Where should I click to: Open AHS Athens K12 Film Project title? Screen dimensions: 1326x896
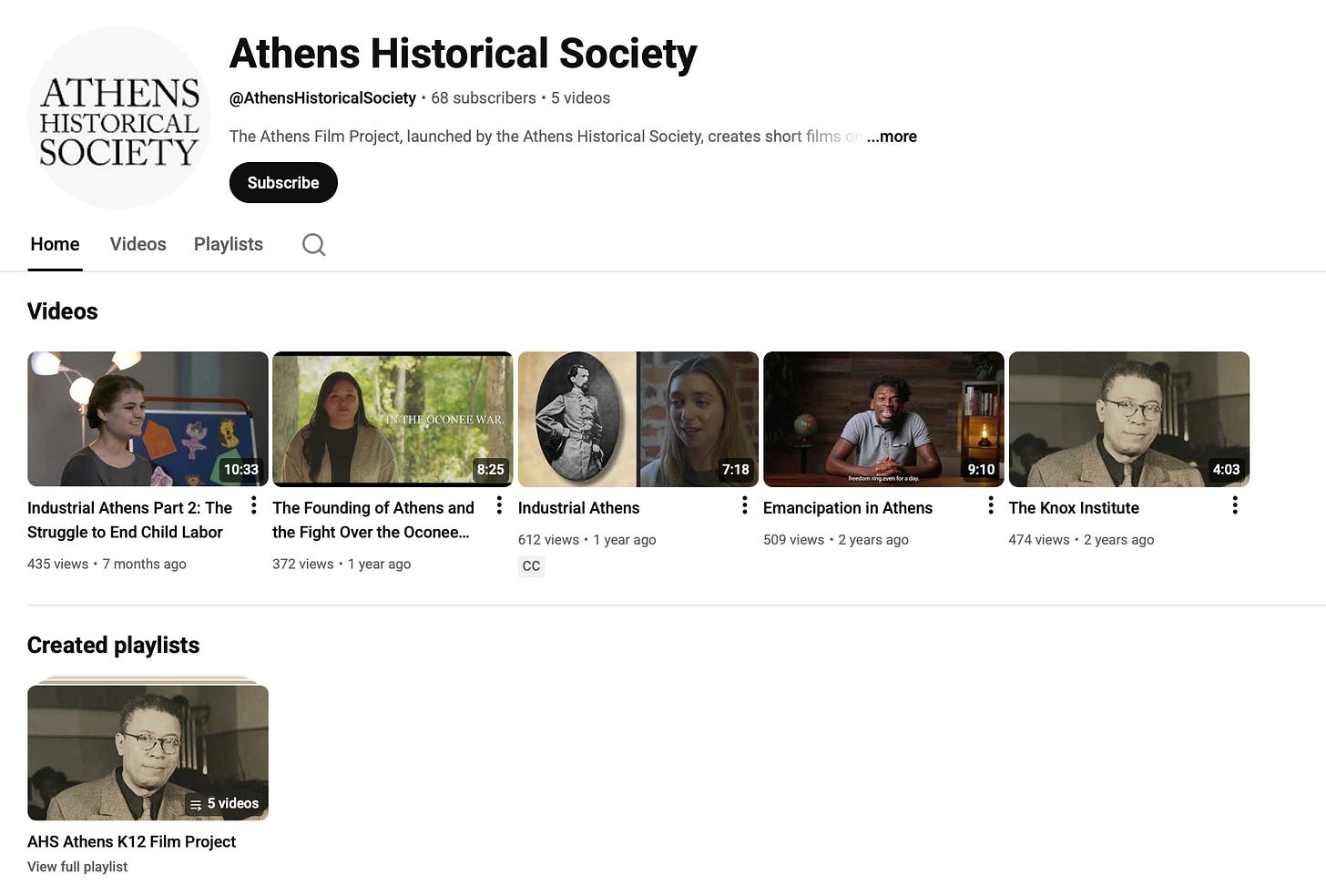pyautogui.click(x=131, y=841)
